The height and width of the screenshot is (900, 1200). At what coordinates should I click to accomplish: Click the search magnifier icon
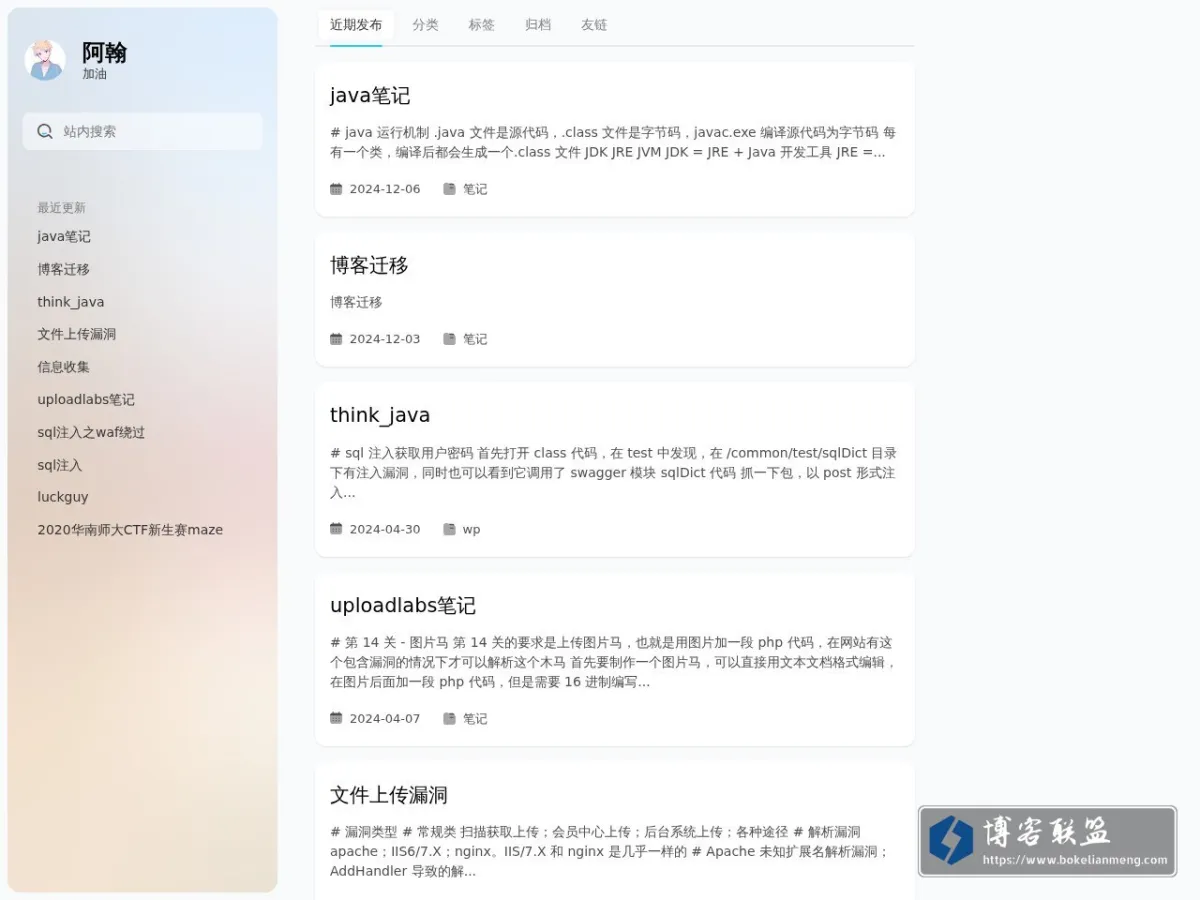coord(45,131)
